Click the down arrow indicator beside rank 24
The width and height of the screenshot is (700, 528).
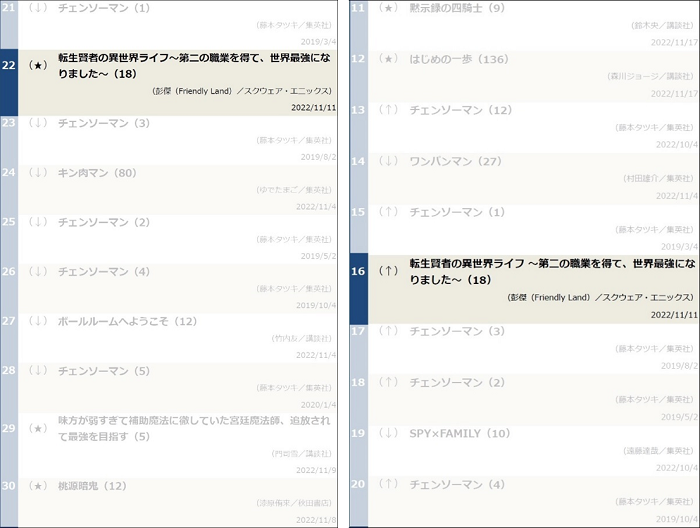coord(38,173)
